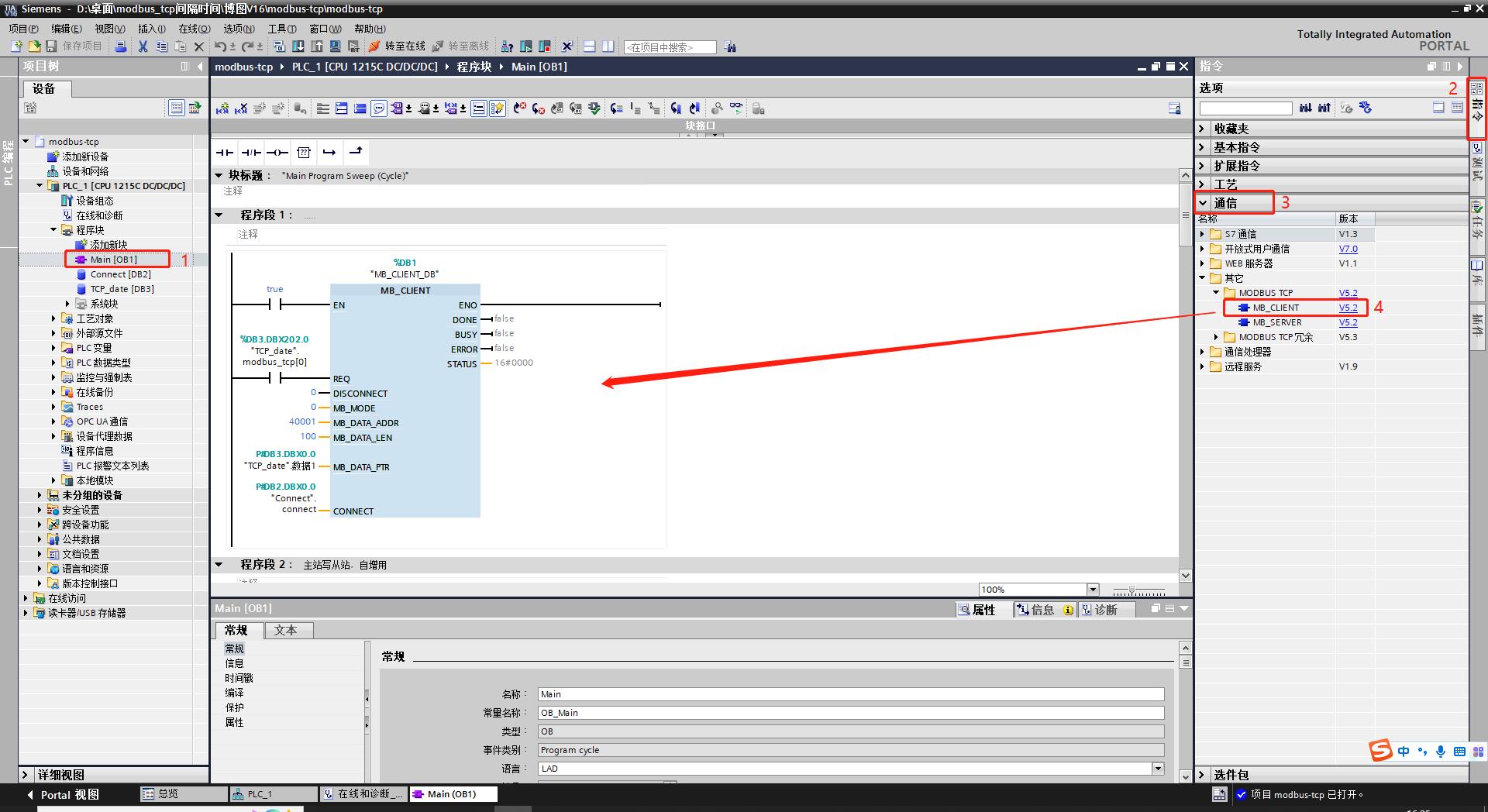Toggle favorites display in the editor

coord(498,108)
